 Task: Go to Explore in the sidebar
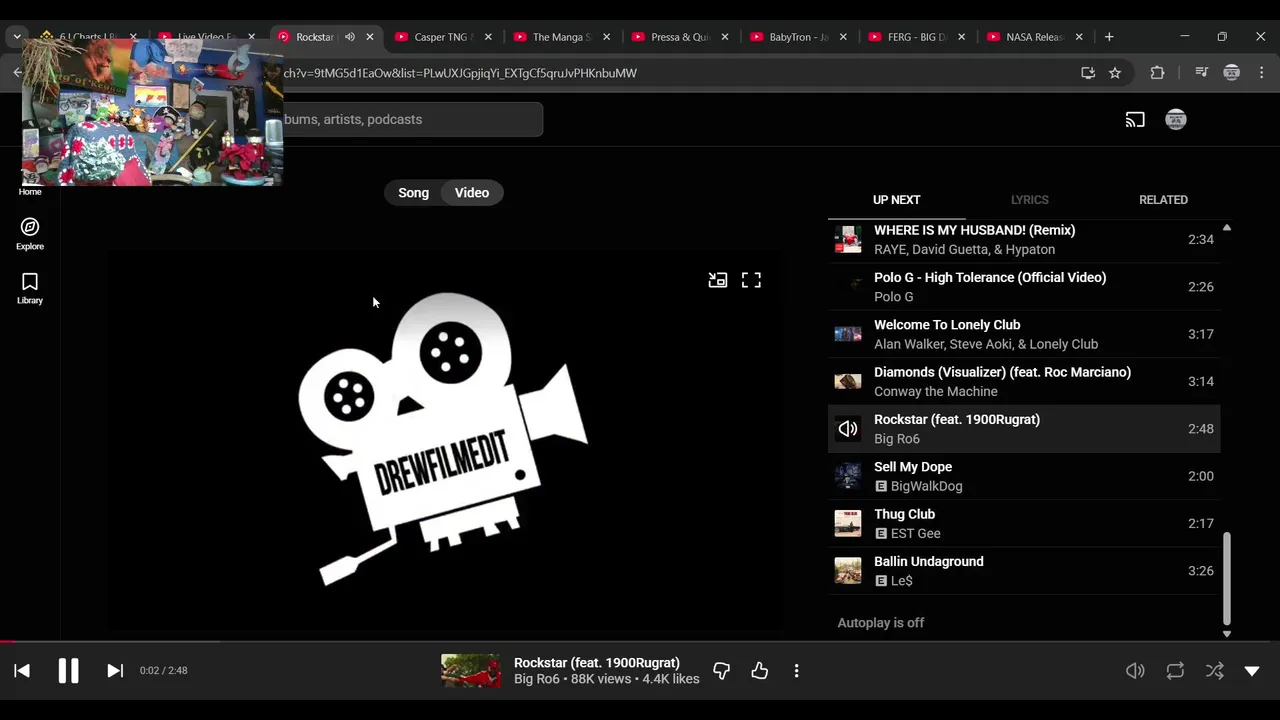point(30,234)
